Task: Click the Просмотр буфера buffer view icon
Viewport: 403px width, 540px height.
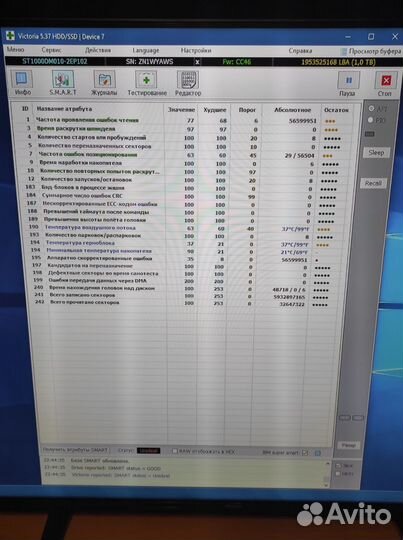Action: (343, 52)
